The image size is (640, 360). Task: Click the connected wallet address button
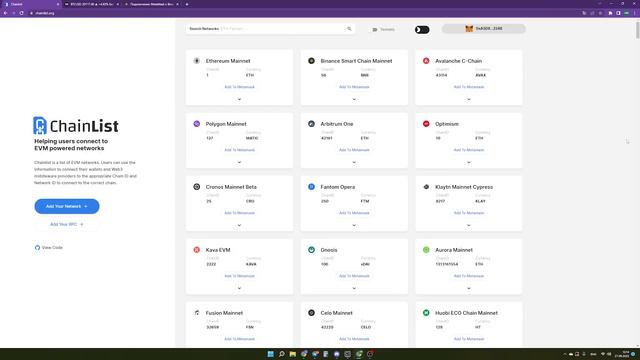[x=484, y=29]
